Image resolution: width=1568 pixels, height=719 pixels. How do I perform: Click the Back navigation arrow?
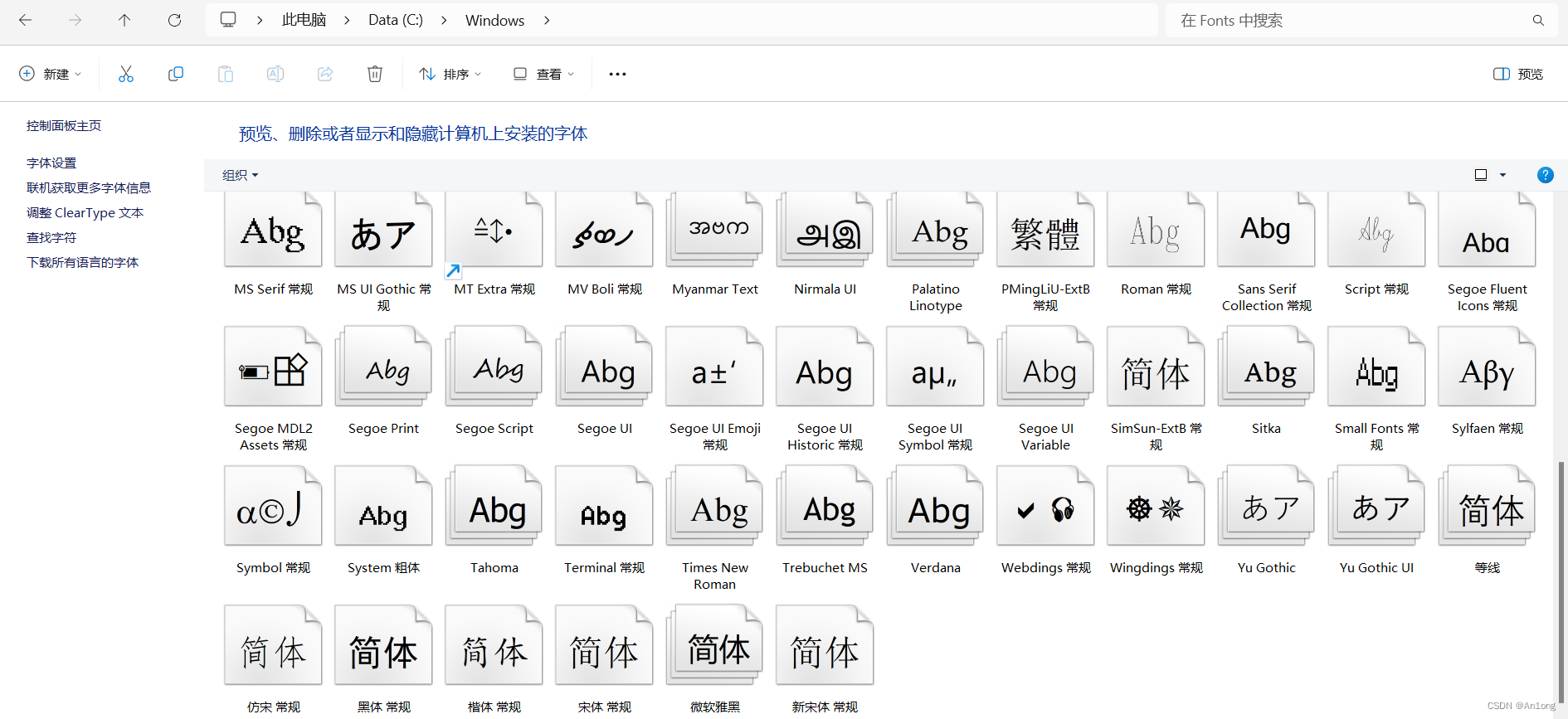click(25, 20)
